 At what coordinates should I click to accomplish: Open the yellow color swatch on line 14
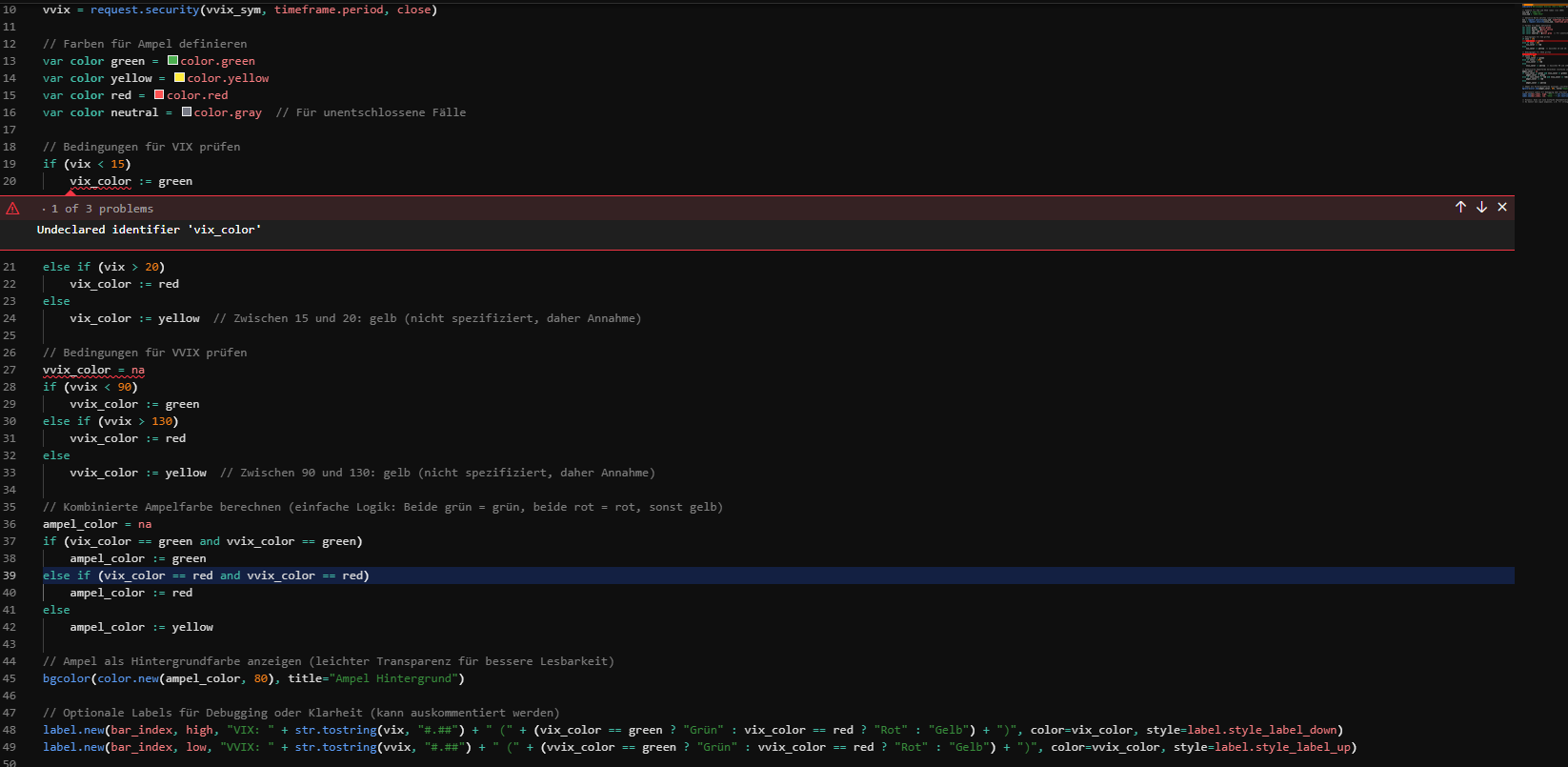click(179, 78)
